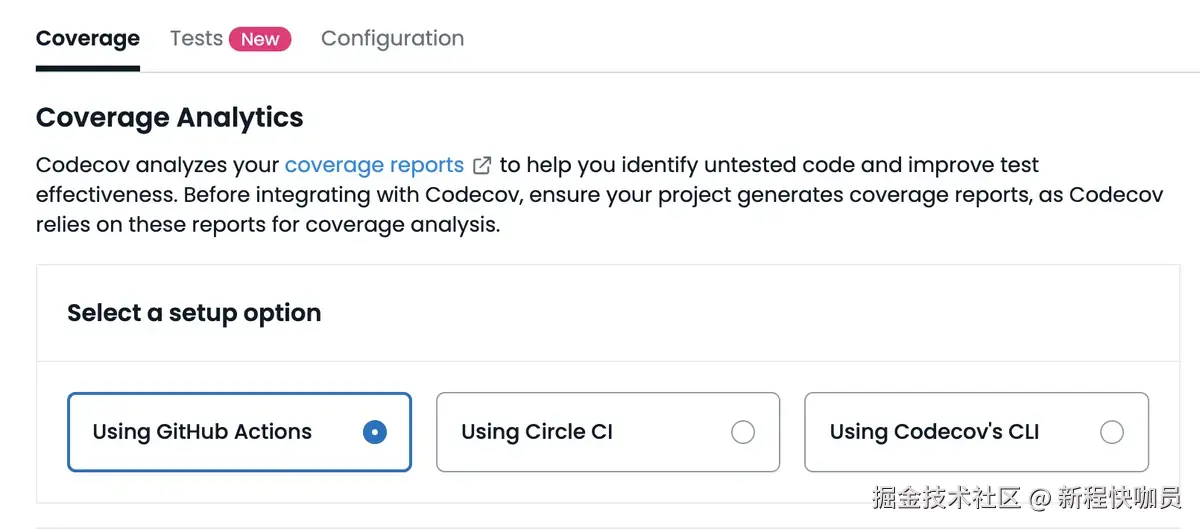Viewport: 1200px width, 529px height.
Task: Click the text 'effectiveness. Before integrating with Codecov'
Action: click(280, 195)
